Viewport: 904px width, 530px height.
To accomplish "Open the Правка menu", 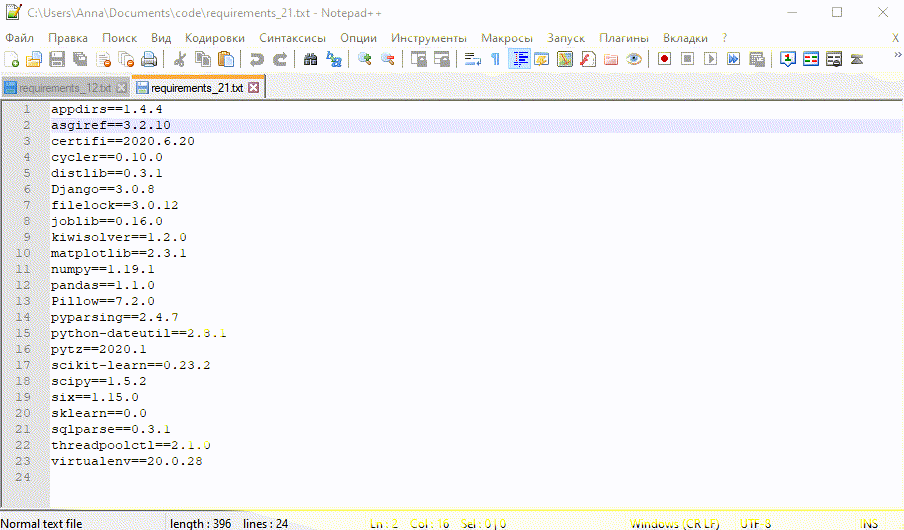I will [x=68, y=38].
